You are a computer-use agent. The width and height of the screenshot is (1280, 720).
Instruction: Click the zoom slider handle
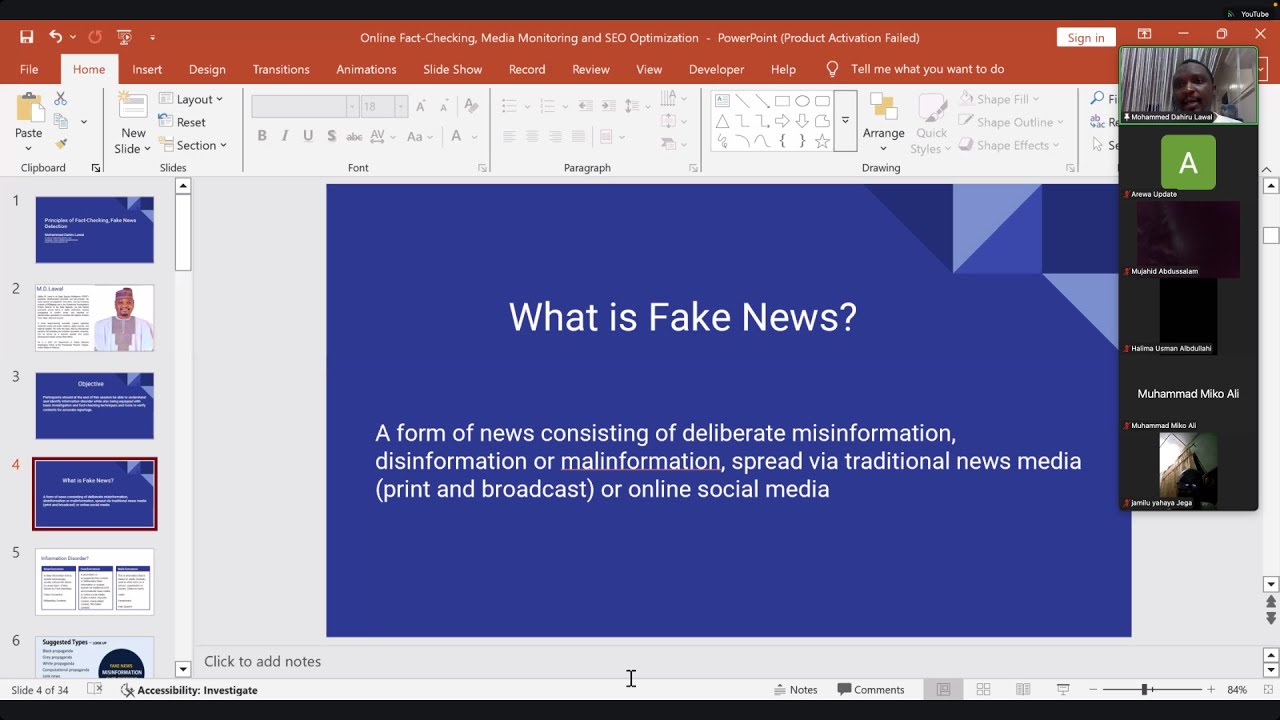coord(1145,690)
